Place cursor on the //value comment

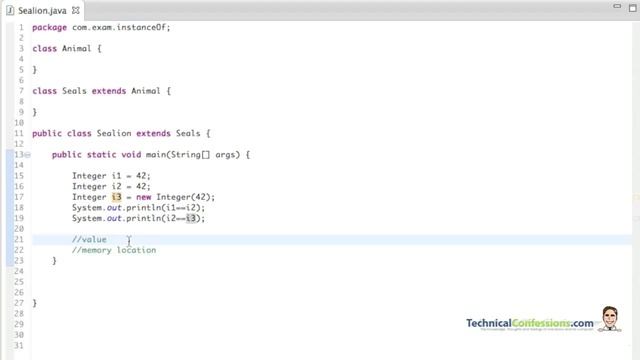tap(89, 240)
